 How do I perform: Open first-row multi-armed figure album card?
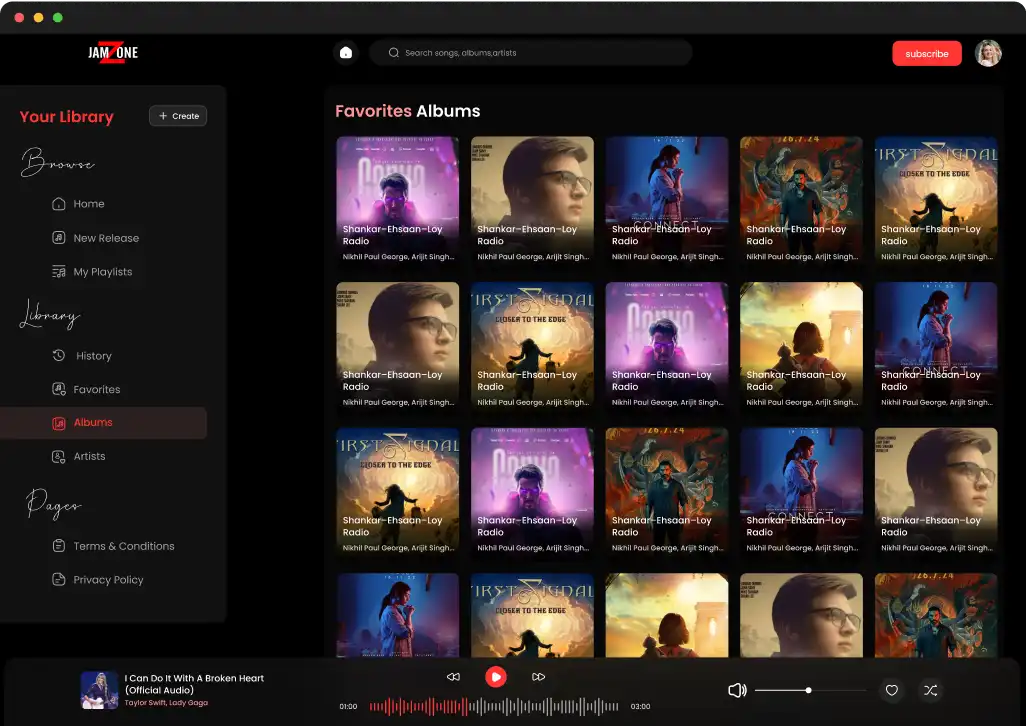coord(801,200)
